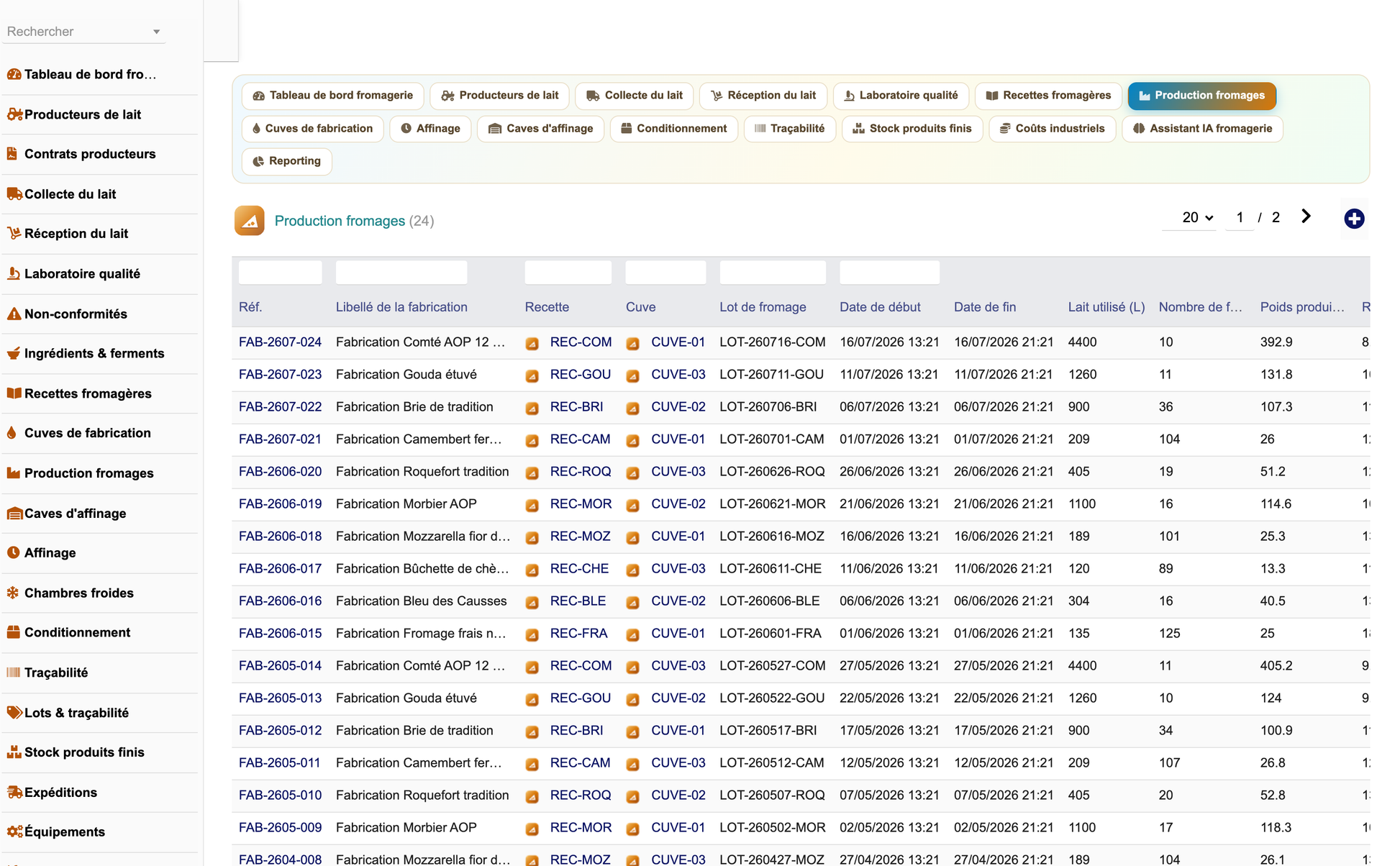
Task: Click the Tableau de bord sidebar icon
Action: point(14,74)
